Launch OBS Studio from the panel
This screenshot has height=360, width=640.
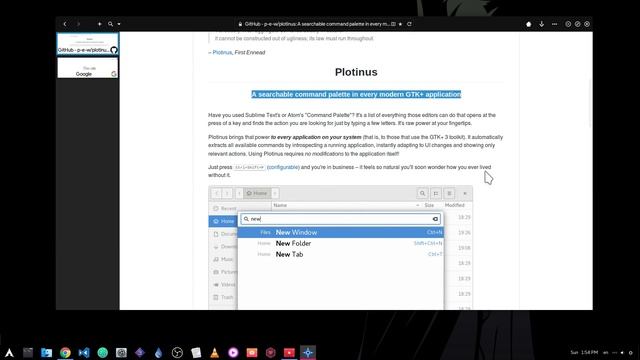[x=177, y=353]
